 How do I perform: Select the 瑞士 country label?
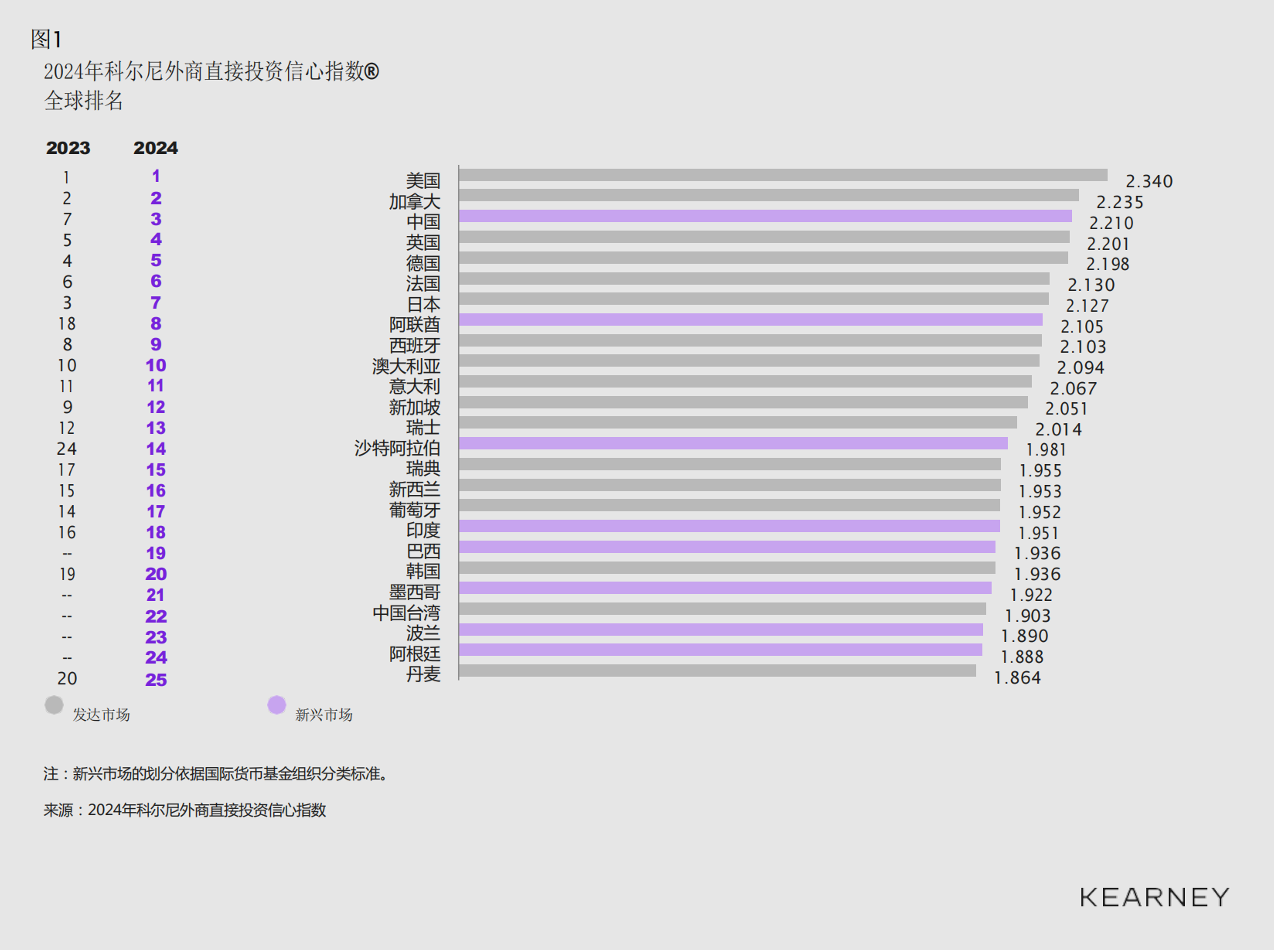point(423,427)
